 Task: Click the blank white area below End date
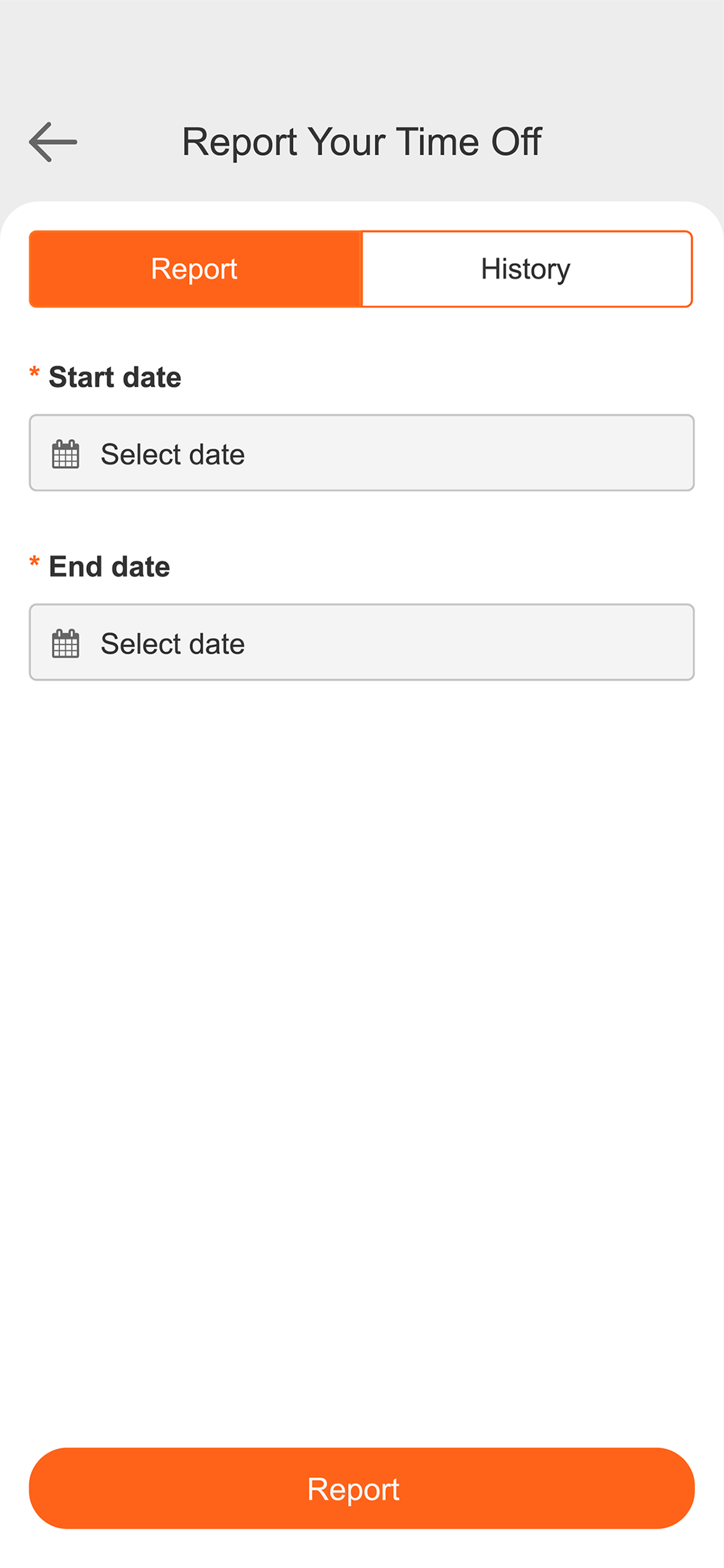361,1035
